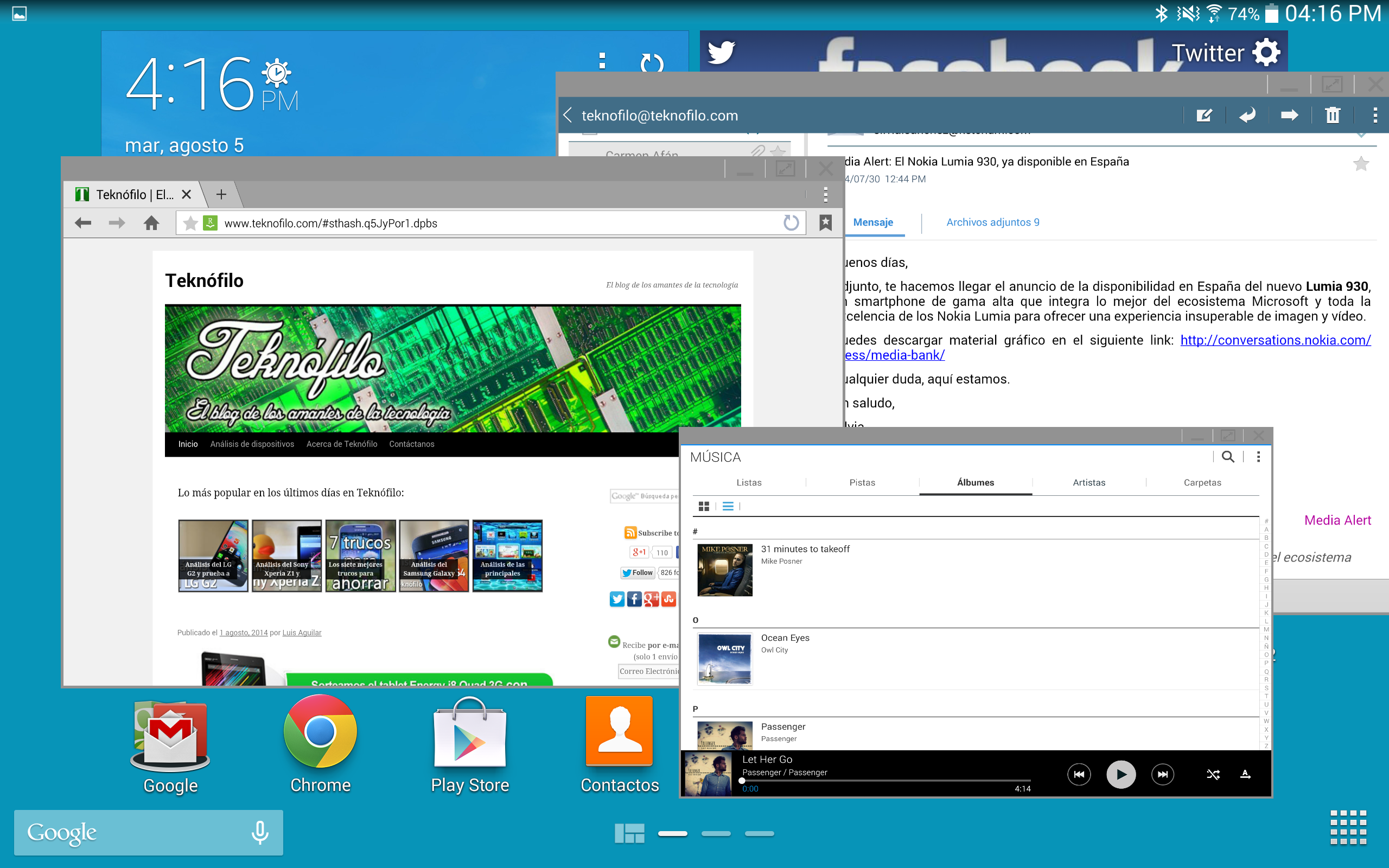The height and width of the screenshot is (868, 1389).
Task: Click the Facebook share icon on webpage
Action: pyautogui.click(x=634, y=599)
